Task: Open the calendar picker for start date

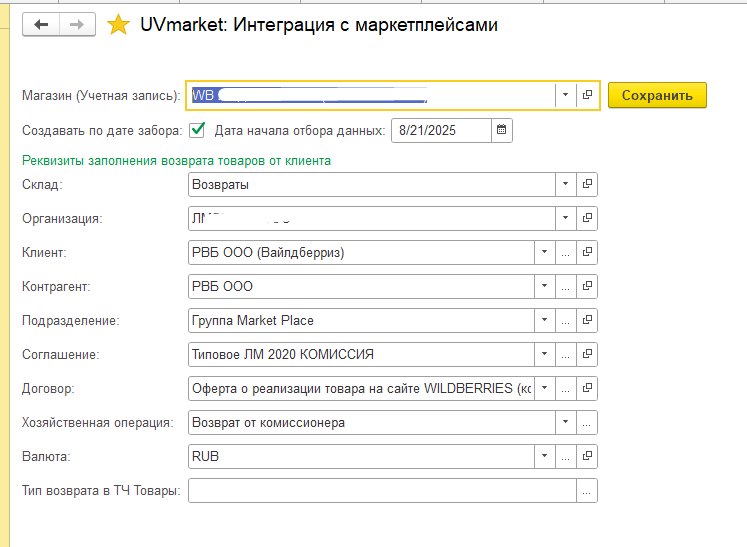Action: click(502, 130)
